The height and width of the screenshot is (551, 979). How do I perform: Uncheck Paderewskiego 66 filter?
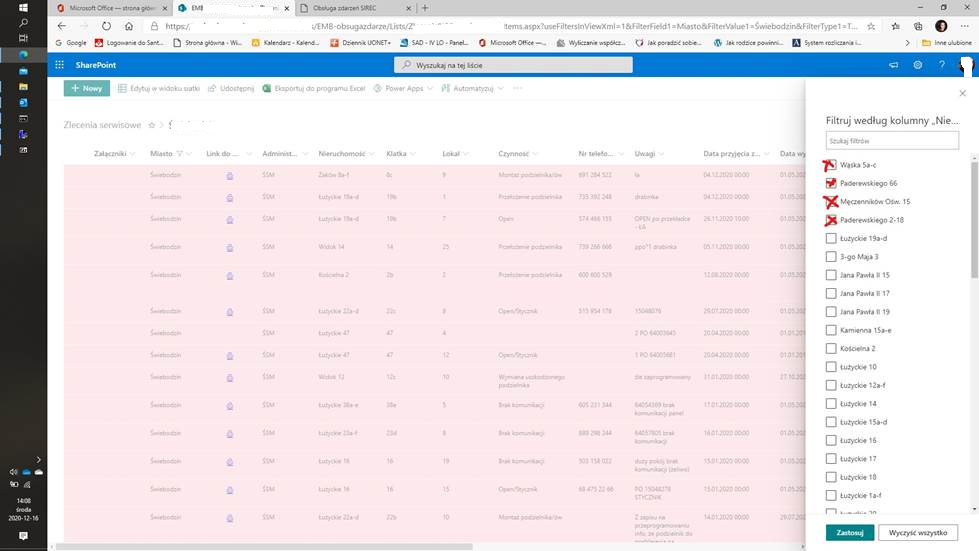(x=830, y=183)
